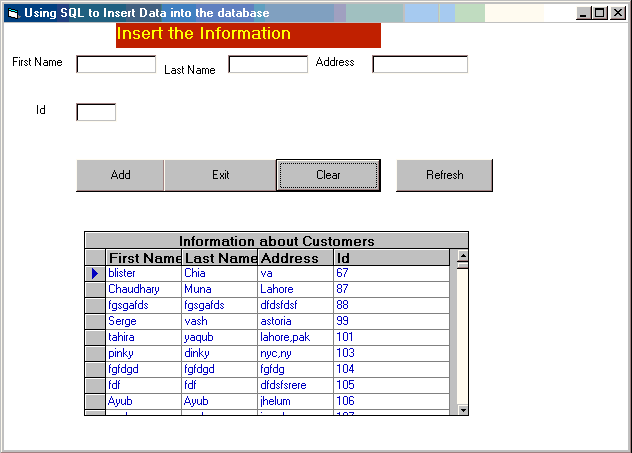632x453 pixels.
Task: Click the address cell 'astoria'
Action: point(295,322)
